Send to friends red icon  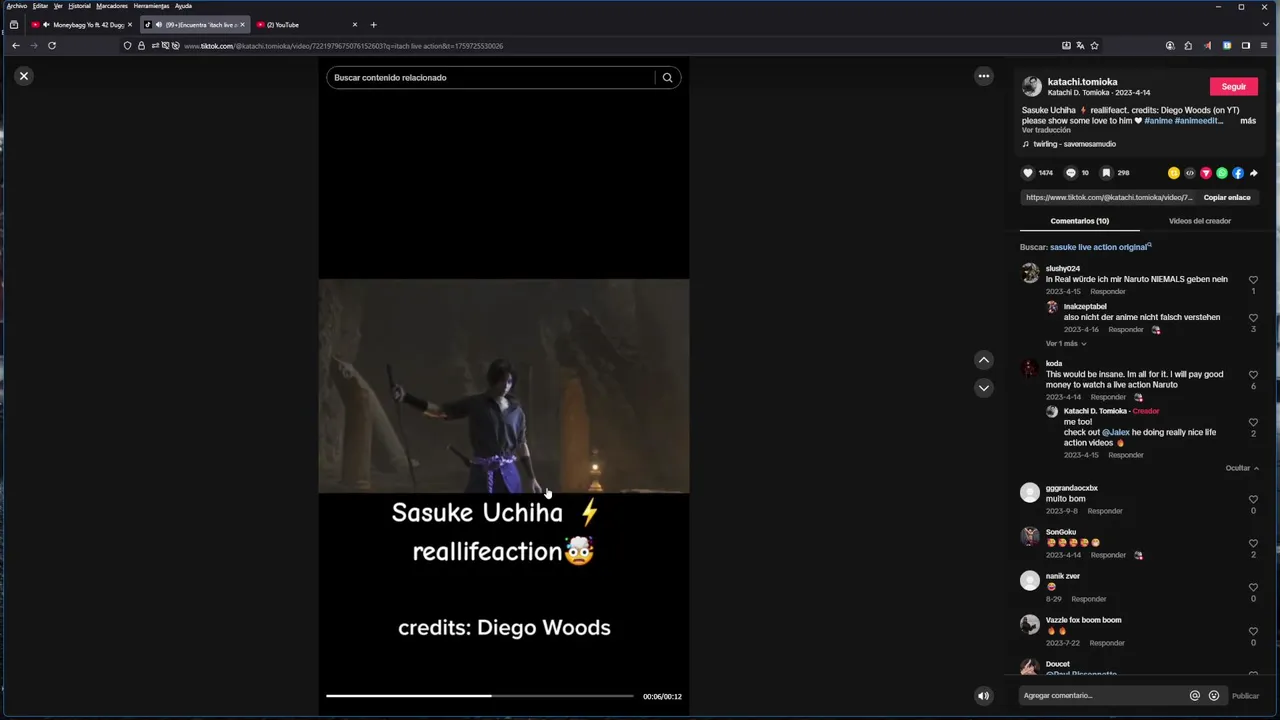click(x=1206, y=173)
